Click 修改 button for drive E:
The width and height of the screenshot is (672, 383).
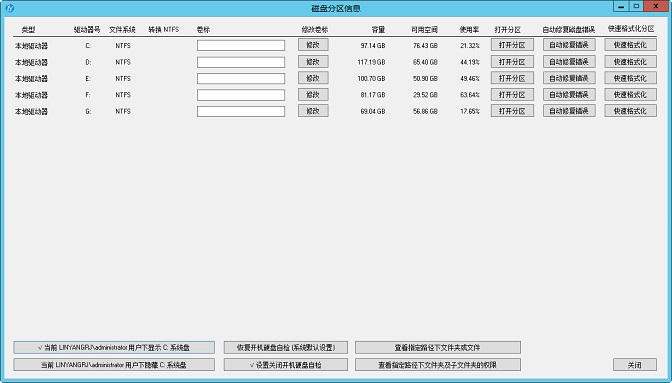coord(313,78)
